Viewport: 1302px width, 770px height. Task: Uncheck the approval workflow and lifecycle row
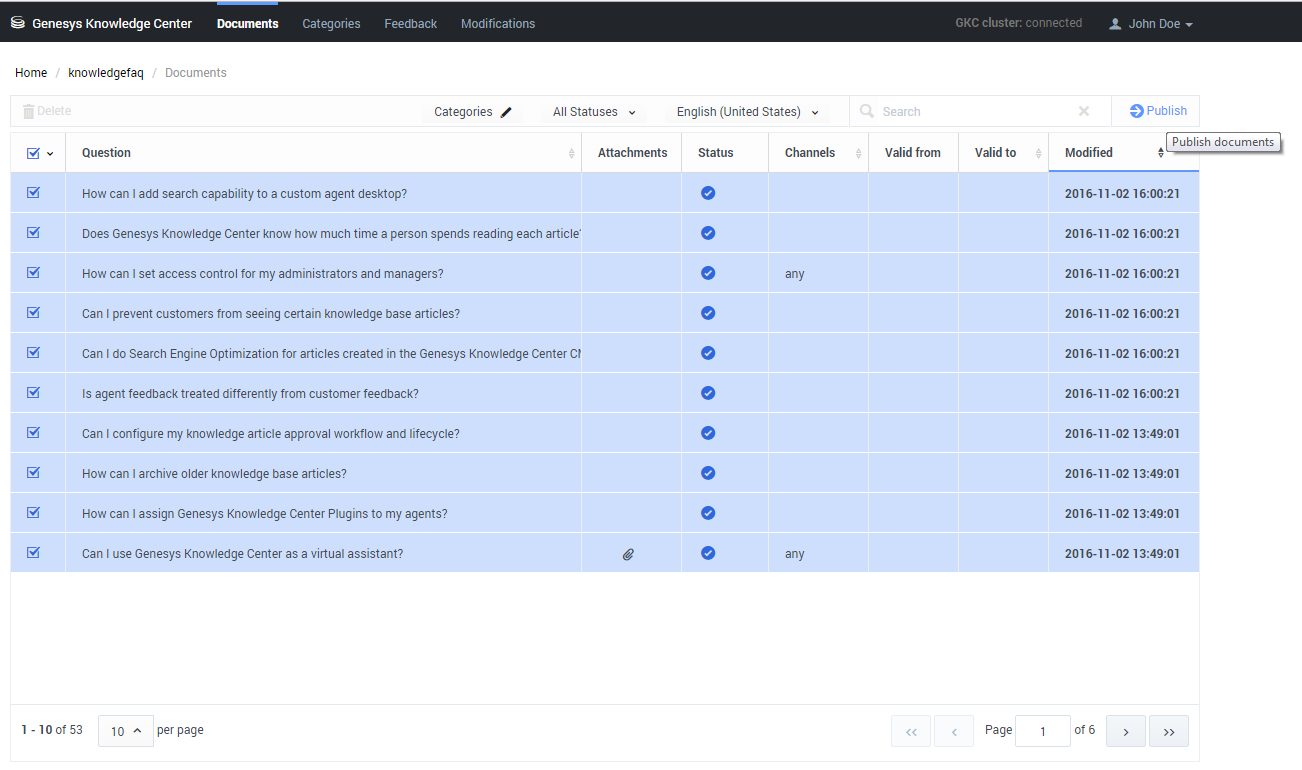coord(33,432)
